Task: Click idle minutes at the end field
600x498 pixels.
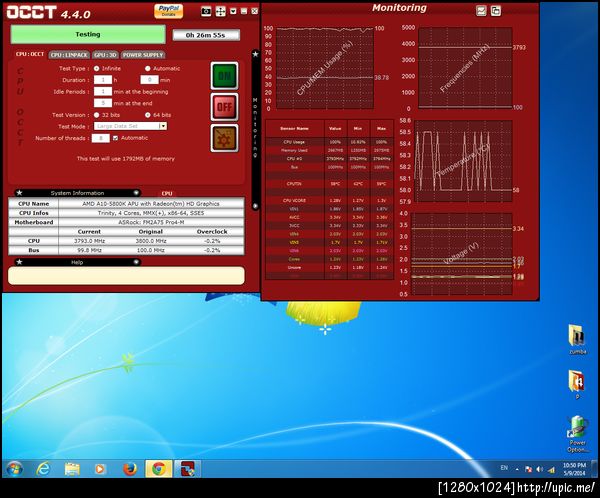Action: click(103, 103)
